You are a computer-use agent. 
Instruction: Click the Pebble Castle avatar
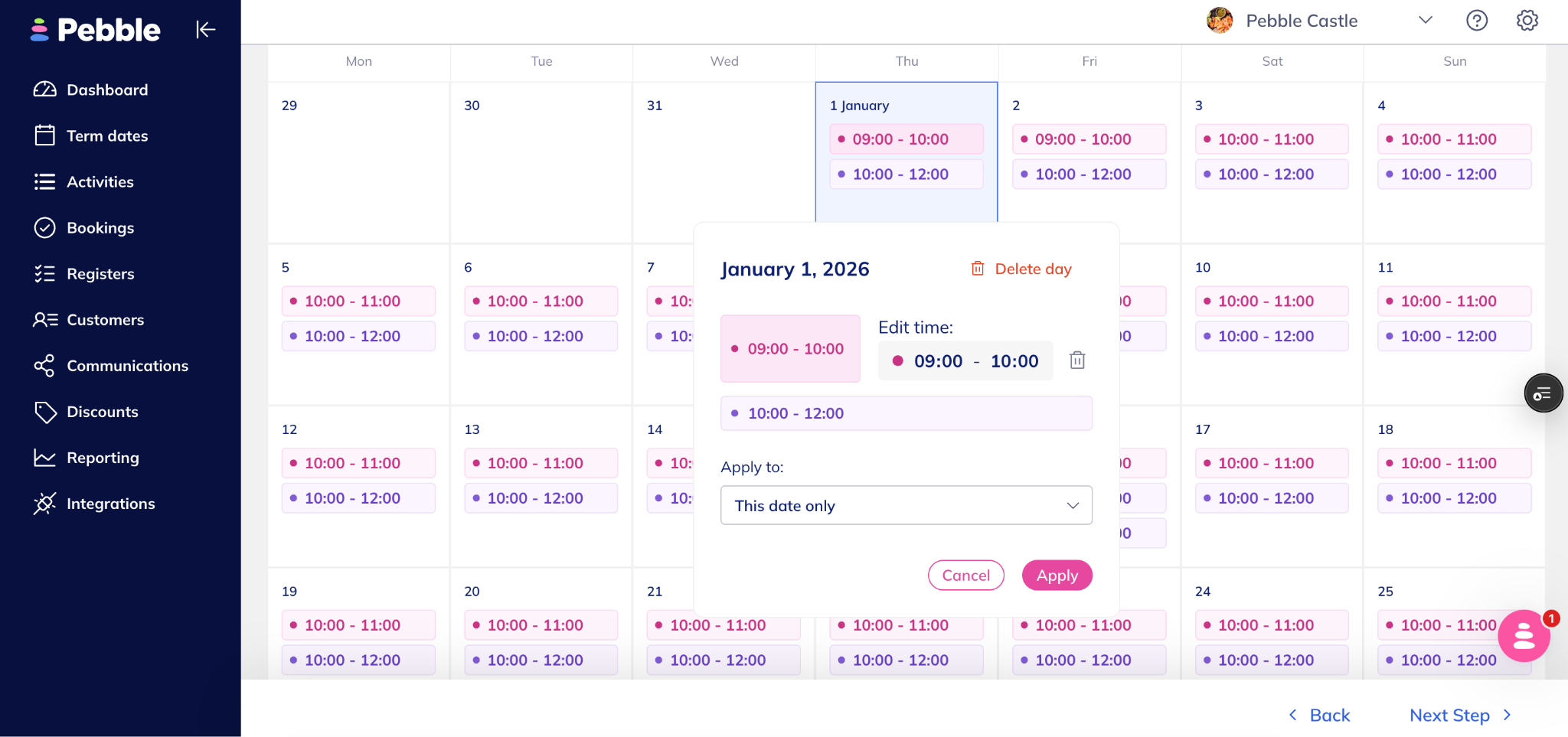click(1220, 21)
